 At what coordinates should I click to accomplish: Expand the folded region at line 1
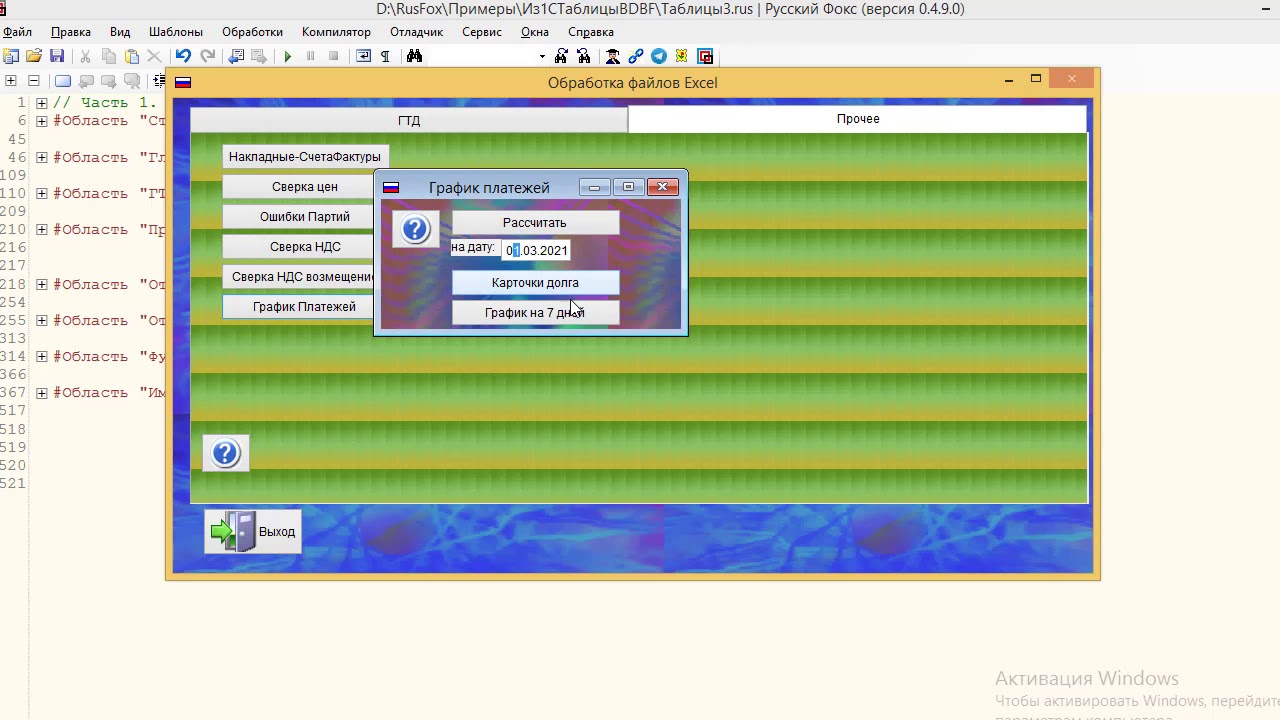(42, 103)
